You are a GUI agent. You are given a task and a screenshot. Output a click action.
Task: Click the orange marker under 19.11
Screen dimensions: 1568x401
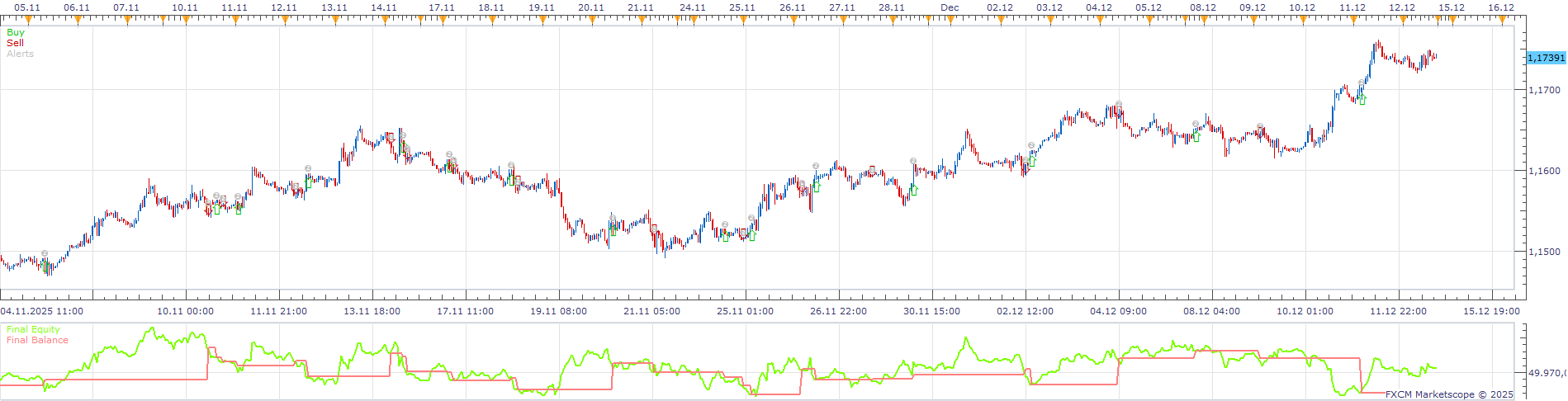pyautogui.click(x=542, y=20)
